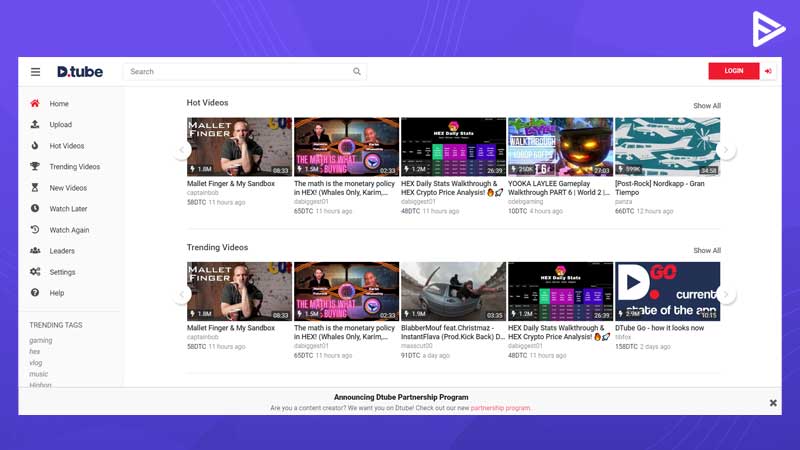Open YOOKA LAYLEE walkthrough thumbnail
This screenshot has width=800, height=450.
click(x=560, y=147)
